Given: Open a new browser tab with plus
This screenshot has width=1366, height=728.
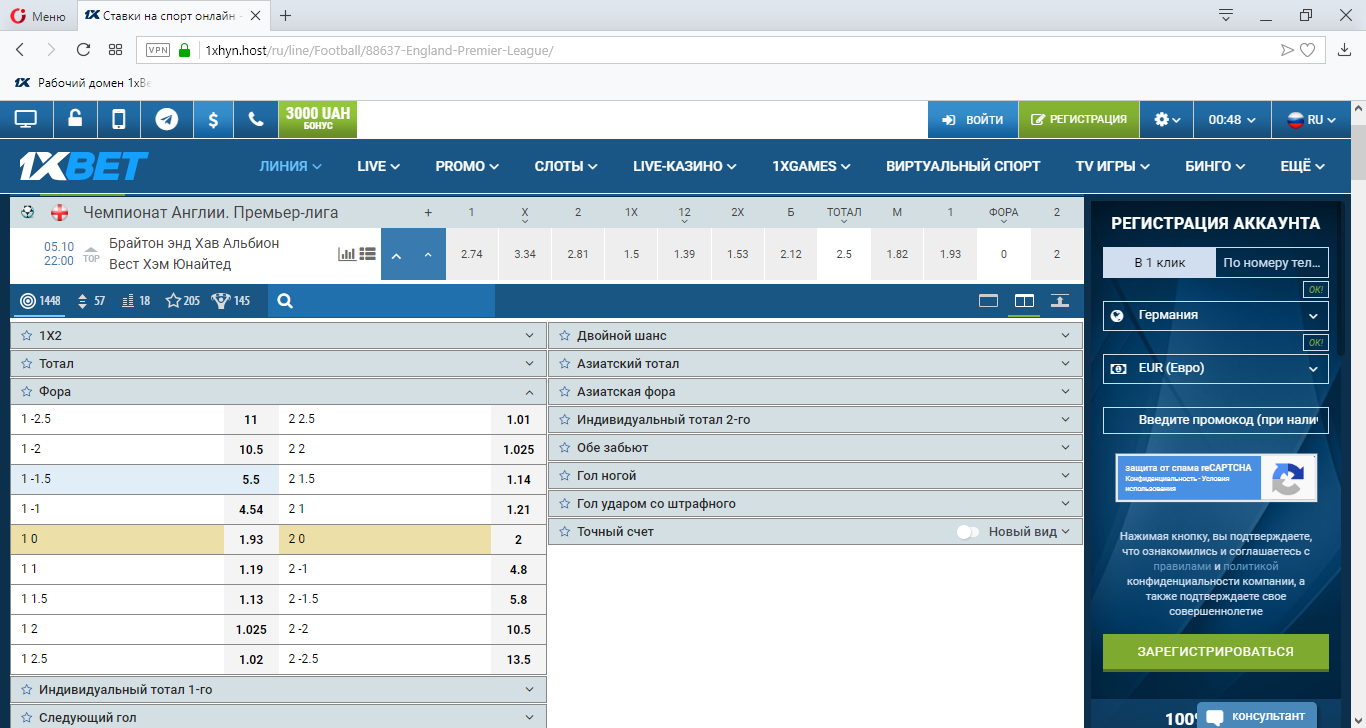Looking at the screenshot, I should [x=286, y=15].
